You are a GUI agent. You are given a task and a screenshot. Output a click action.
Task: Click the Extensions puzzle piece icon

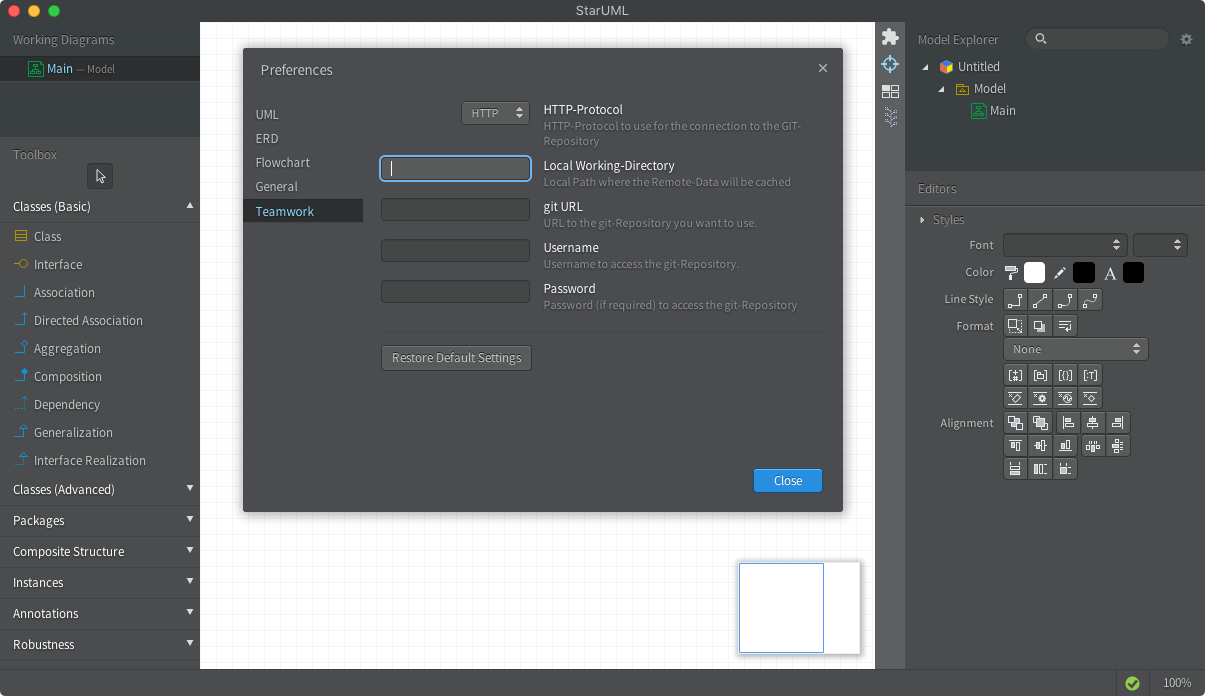click(890, 37)
